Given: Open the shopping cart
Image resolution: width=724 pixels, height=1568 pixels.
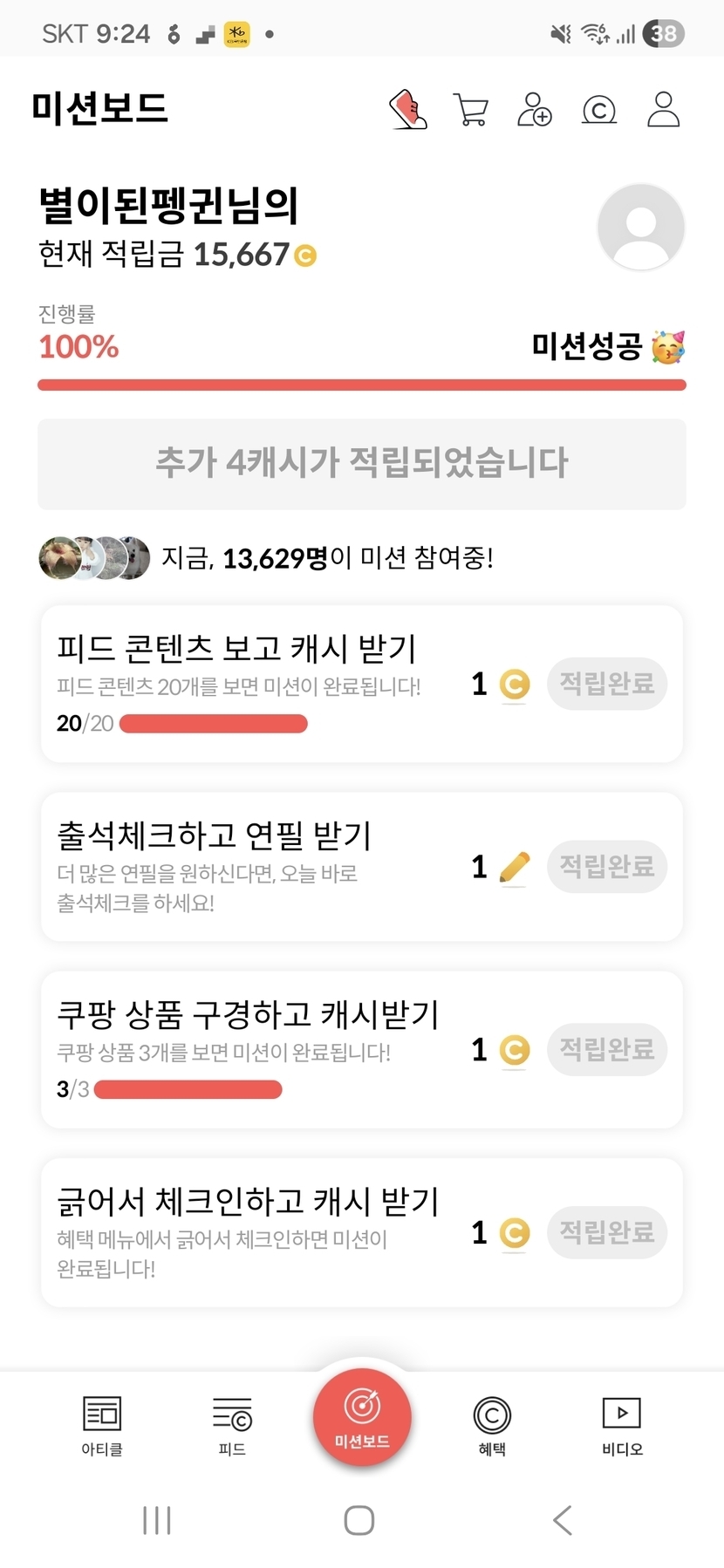Looking at the screenshot, I should pyautogui.click(x=471, y=110).
